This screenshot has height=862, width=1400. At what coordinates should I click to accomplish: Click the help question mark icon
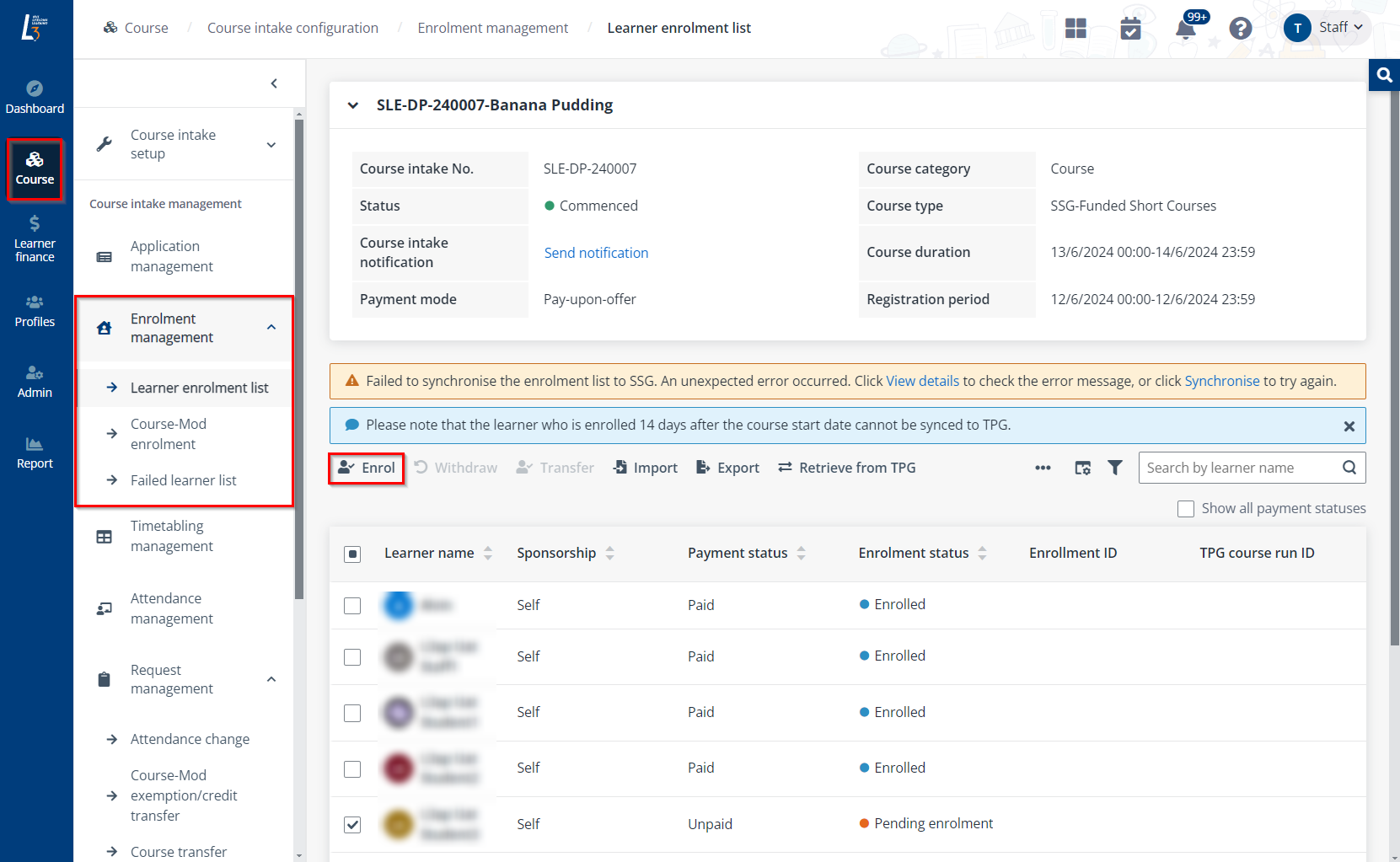[1240, 29]
